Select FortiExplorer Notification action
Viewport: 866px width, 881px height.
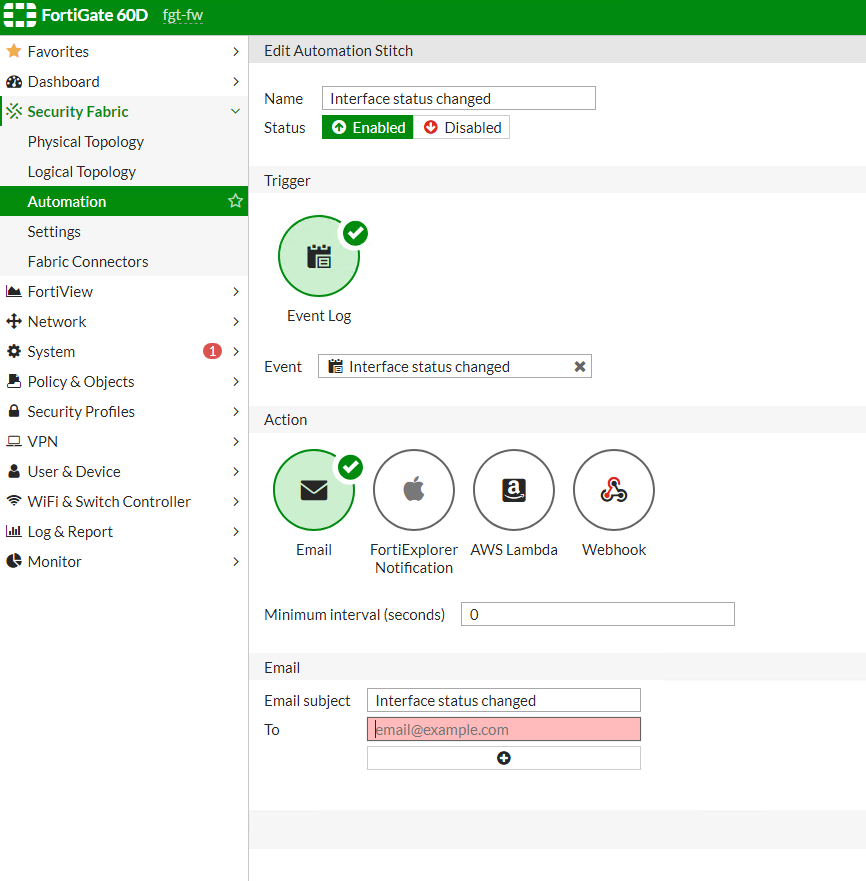[x=413, y=490]
